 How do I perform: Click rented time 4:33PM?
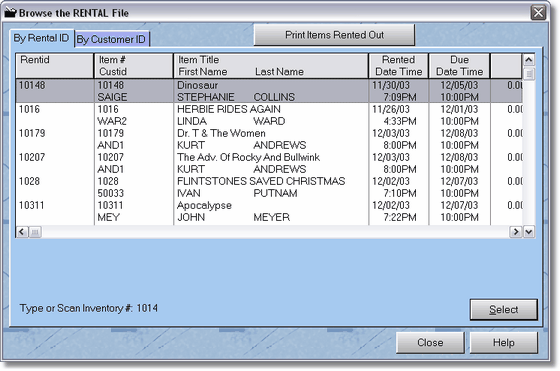400,121
